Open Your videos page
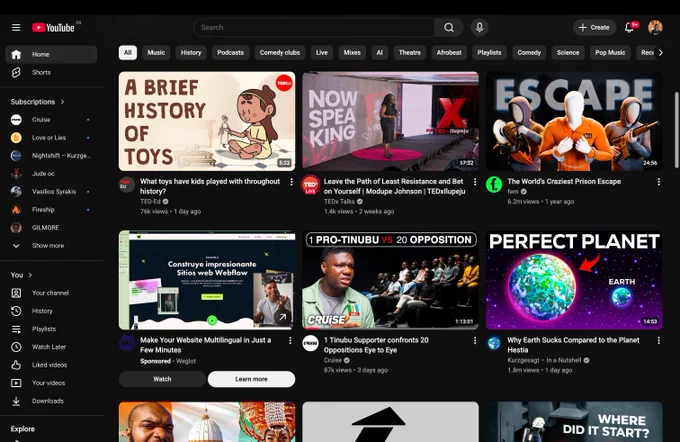 [x=51, y=383]
